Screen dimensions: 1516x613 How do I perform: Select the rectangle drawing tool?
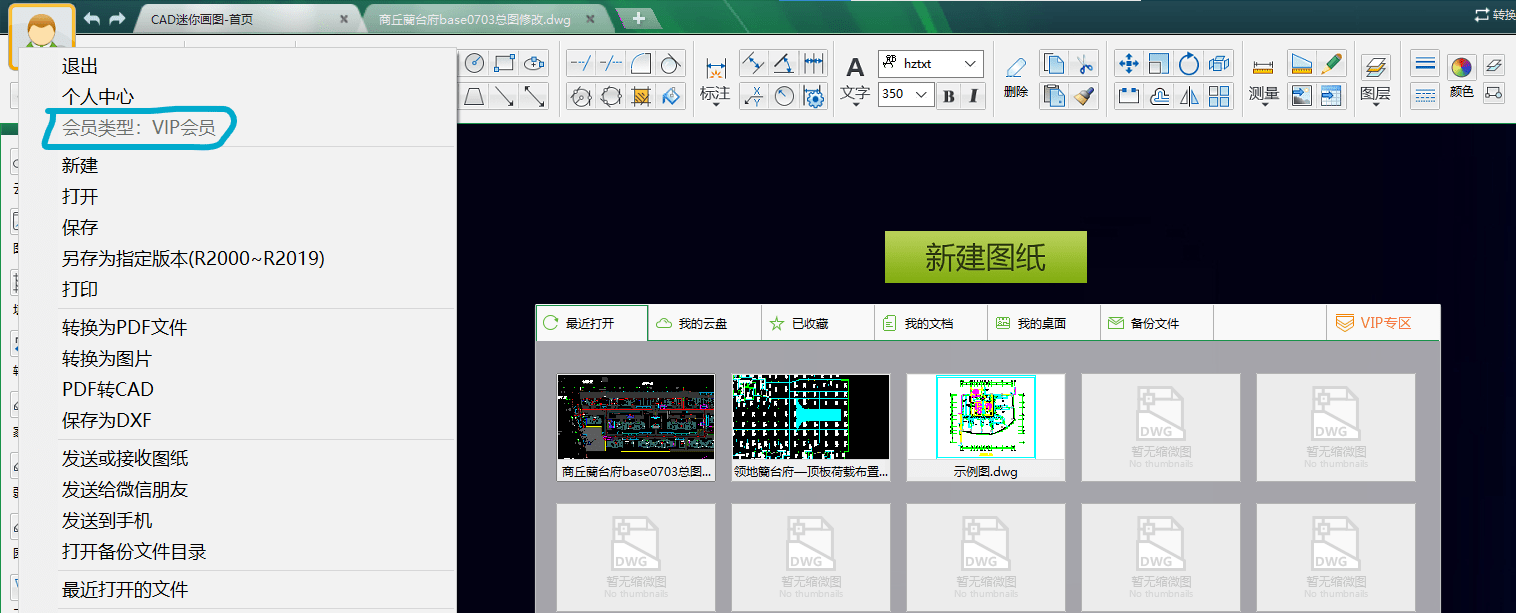[x=505, y=63]
